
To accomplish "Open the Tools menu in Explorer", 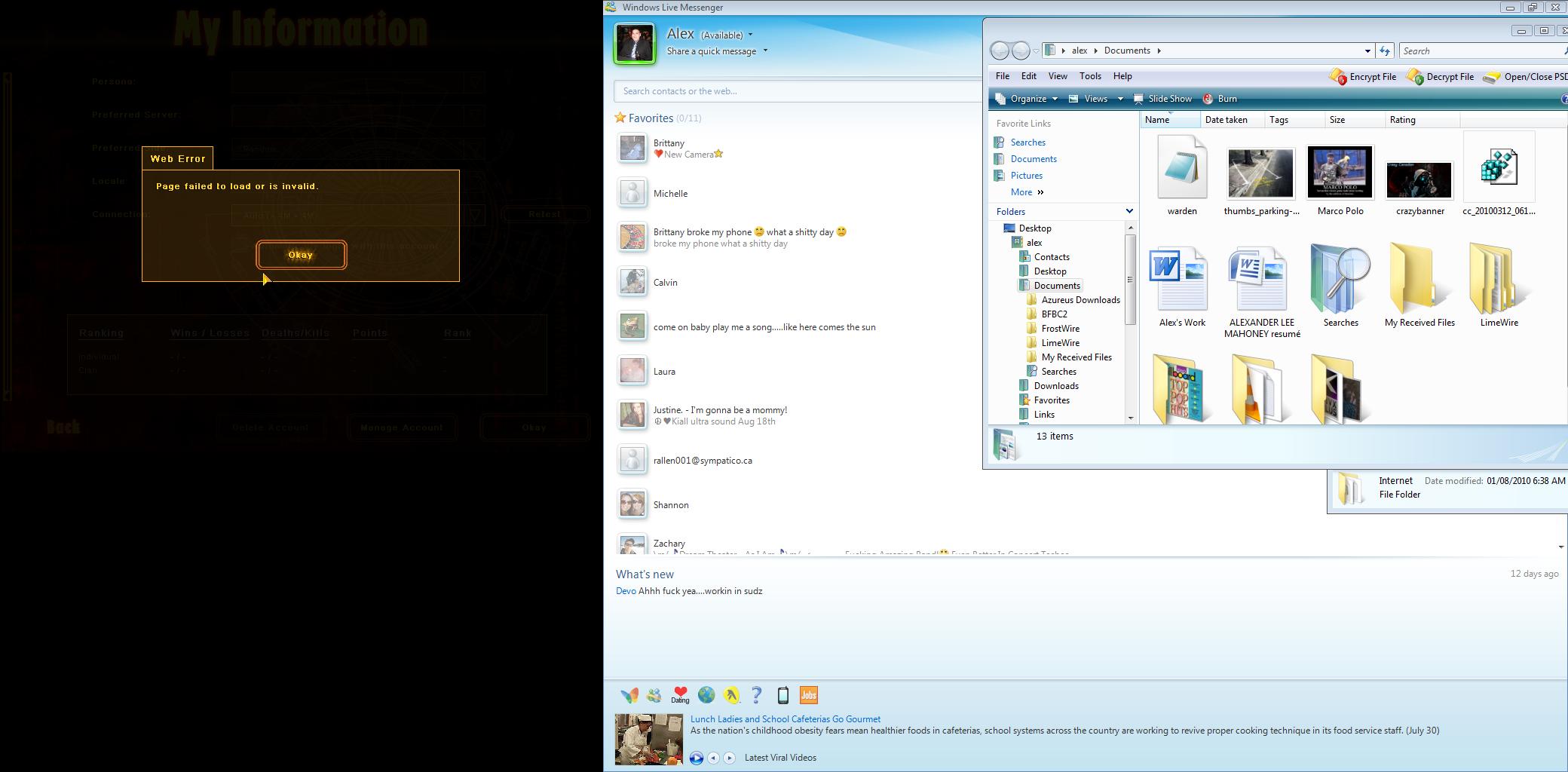I will click(x=1089, y=76).
